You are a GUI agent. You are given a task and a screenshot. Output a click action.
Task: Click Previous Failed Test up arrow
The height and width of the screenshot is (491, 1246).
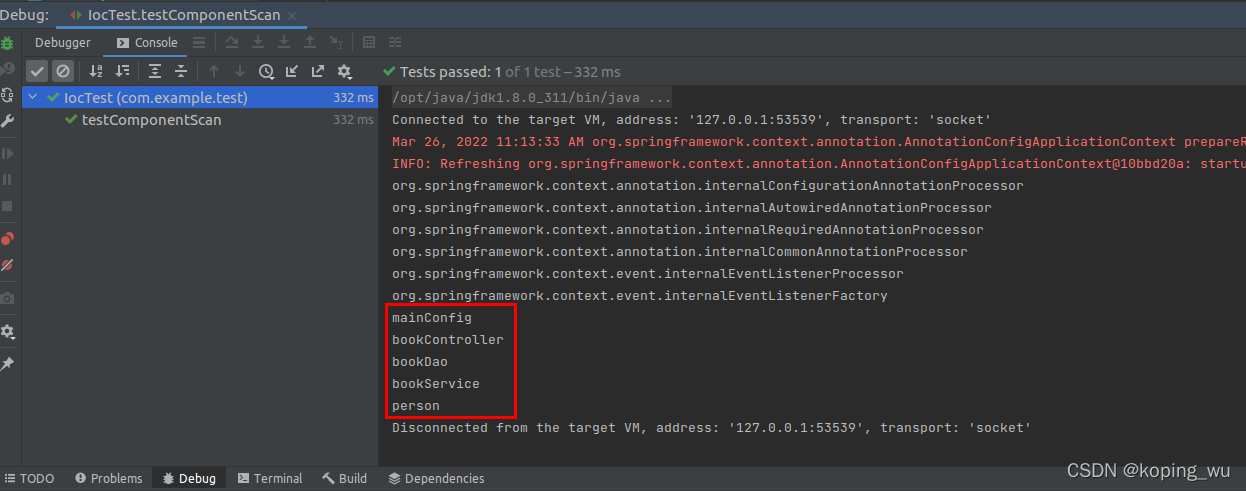pyautogui.click(x=214, y=71)
